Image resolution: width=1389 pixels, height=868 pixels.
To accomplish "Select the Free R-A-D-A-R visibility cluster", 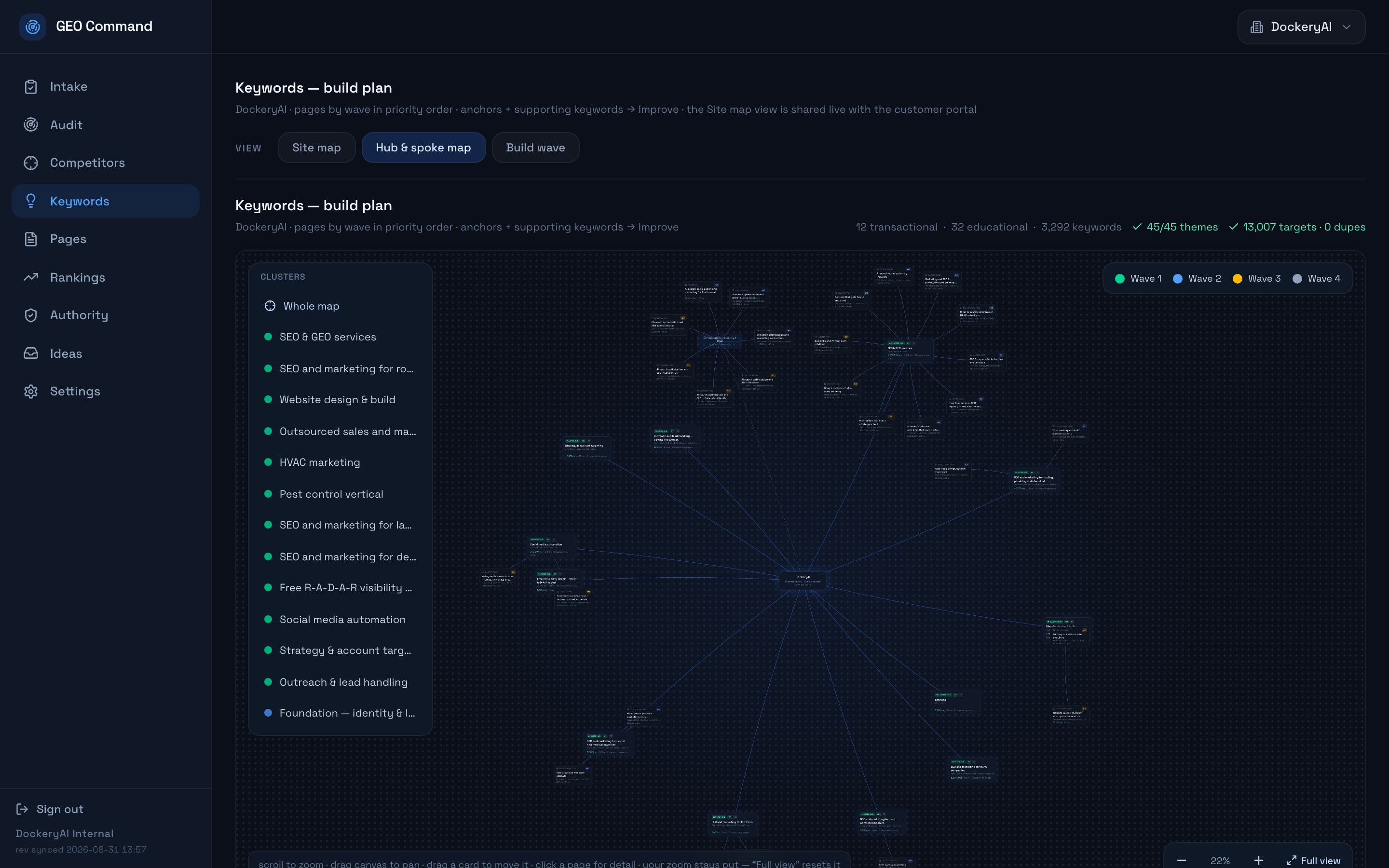I will 340,588.
